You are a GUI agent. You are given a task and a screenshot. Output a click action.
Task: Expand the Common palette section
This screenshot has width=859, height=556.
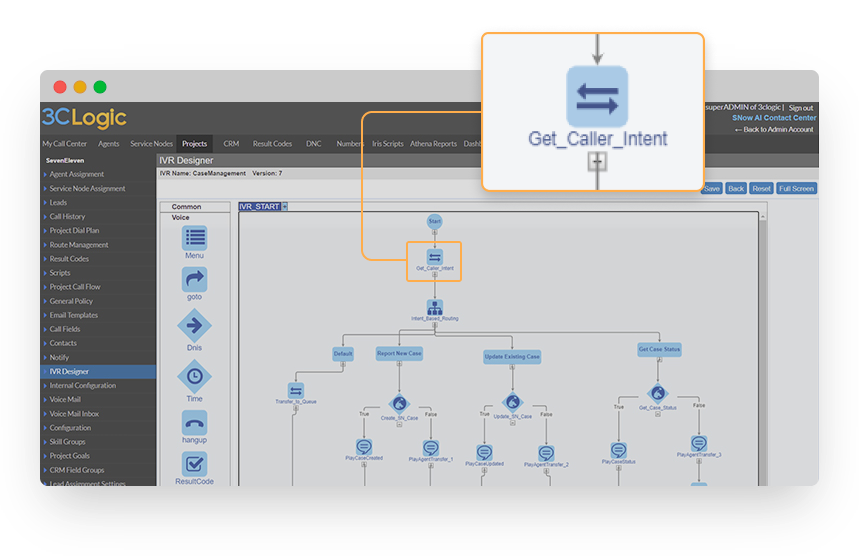(x=194, y=207)
